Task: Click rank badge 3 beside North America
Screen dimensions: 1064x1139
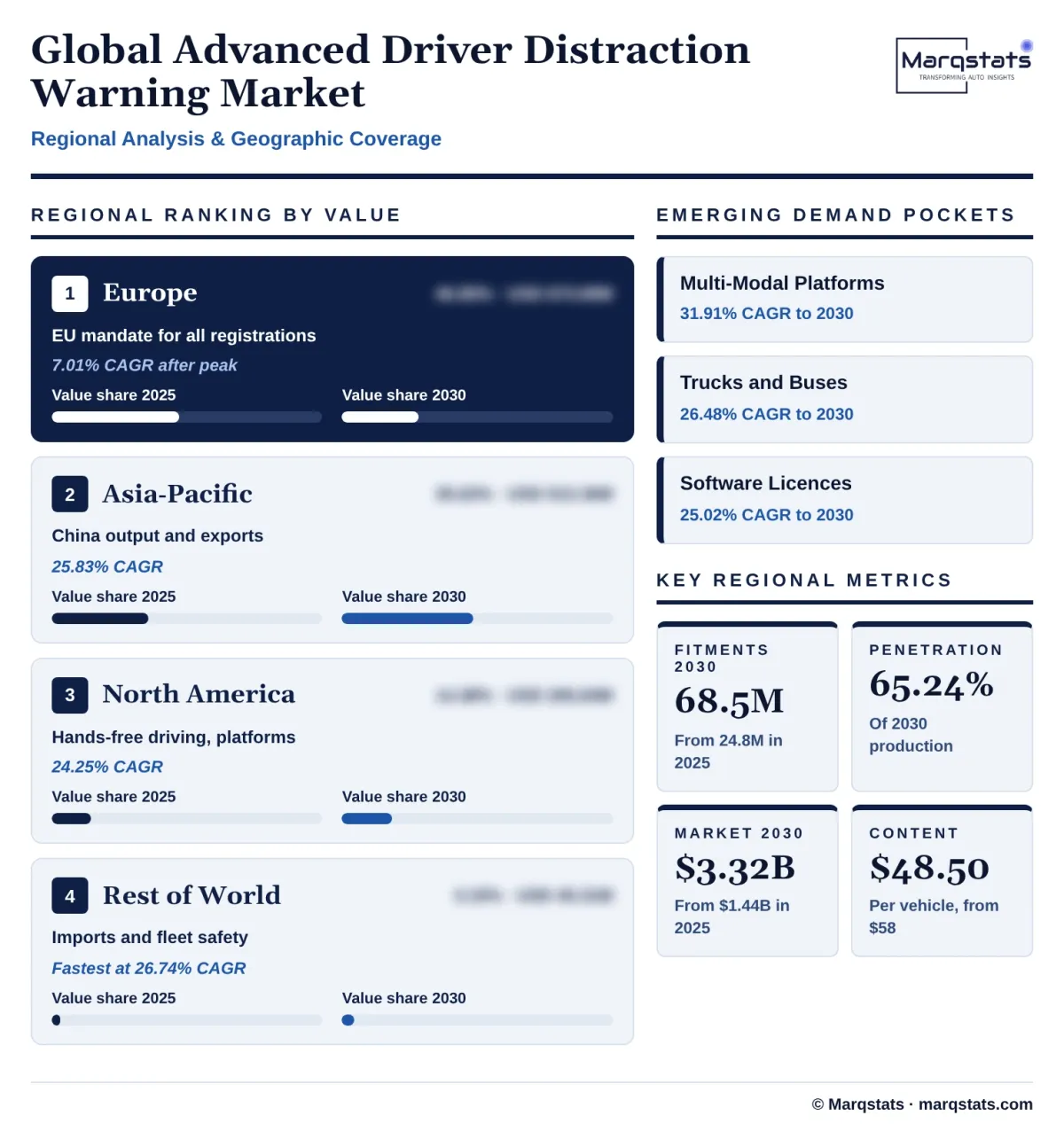Action: (70, 696)
